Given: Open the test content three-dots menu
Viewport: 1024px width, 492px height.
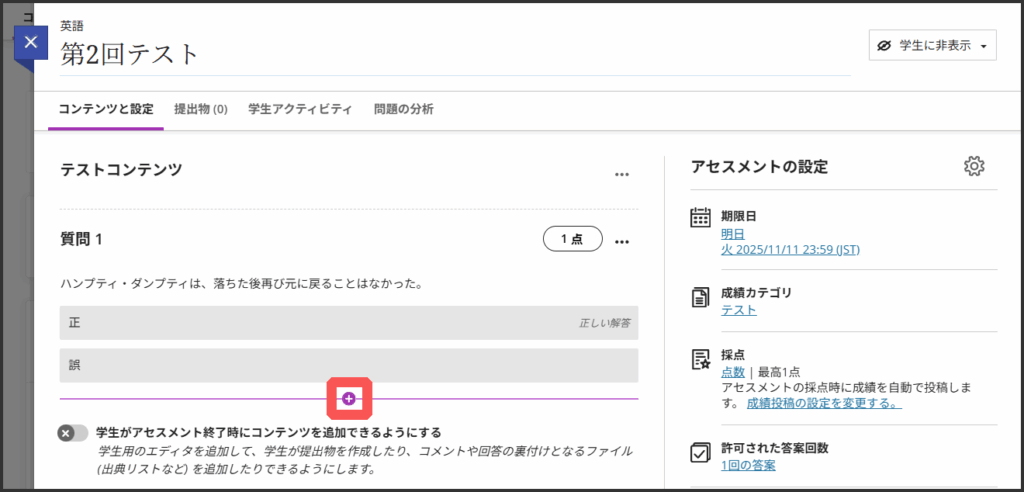Looking at the screenshot, I should point(622,174).
